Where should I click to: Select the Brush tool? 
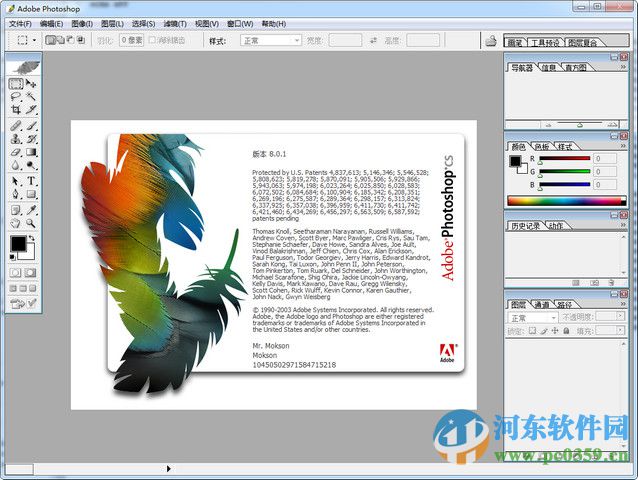coord(31,126)
